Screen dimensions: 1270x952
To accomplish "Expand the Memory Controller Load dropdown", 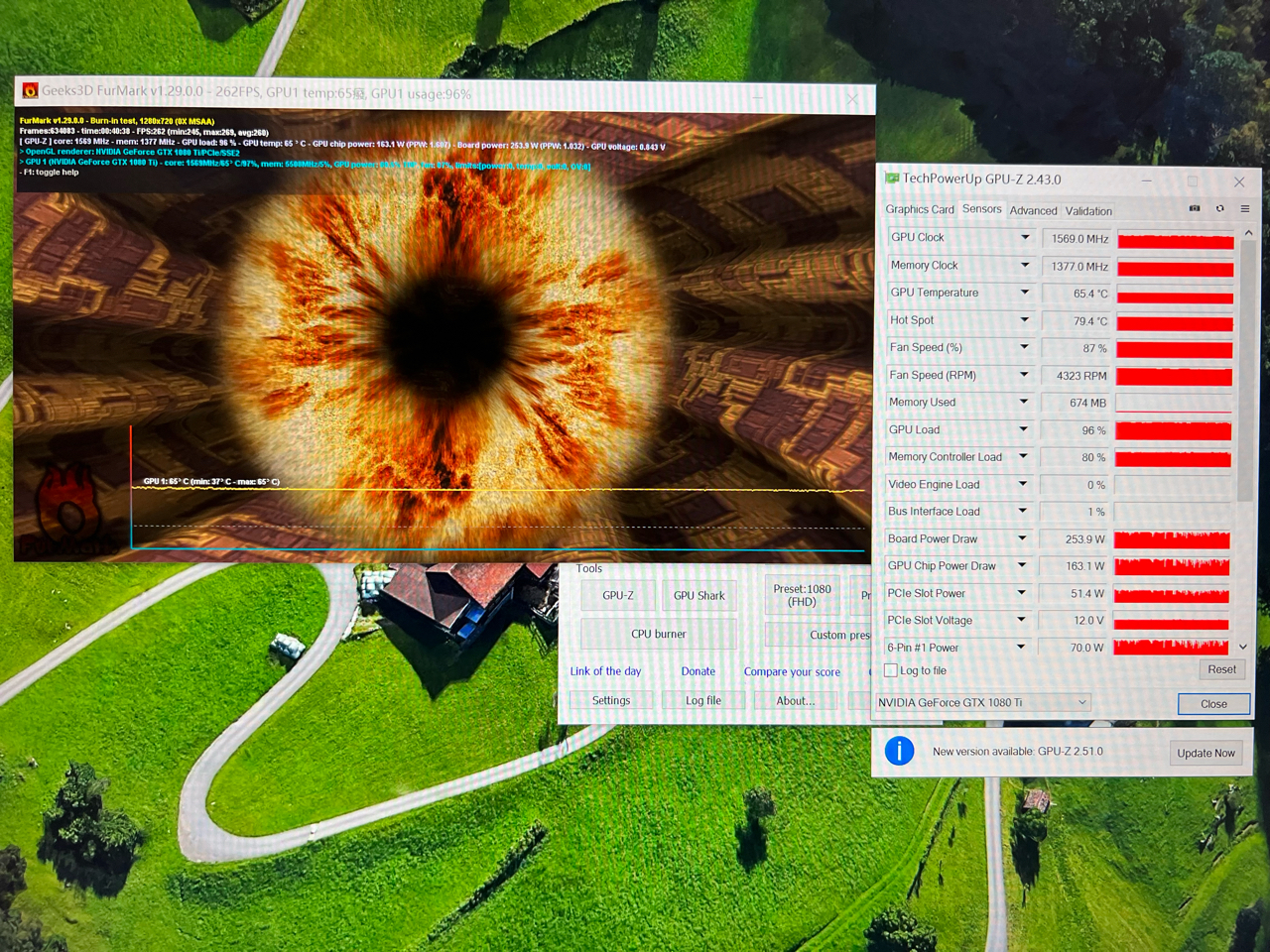I will tap(1023, 456).
